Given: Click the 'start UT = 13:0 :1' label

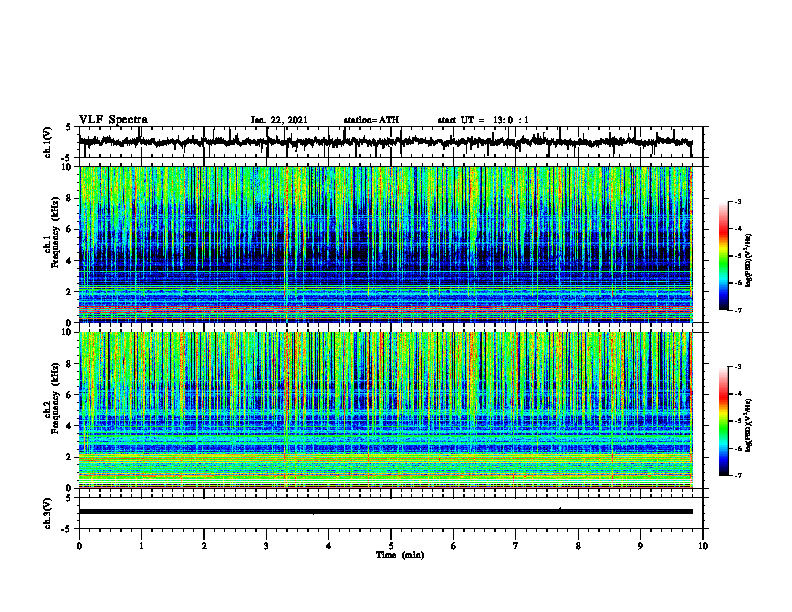Looking at the screenshot, I should pyautogui.click(x=483, y=120).
